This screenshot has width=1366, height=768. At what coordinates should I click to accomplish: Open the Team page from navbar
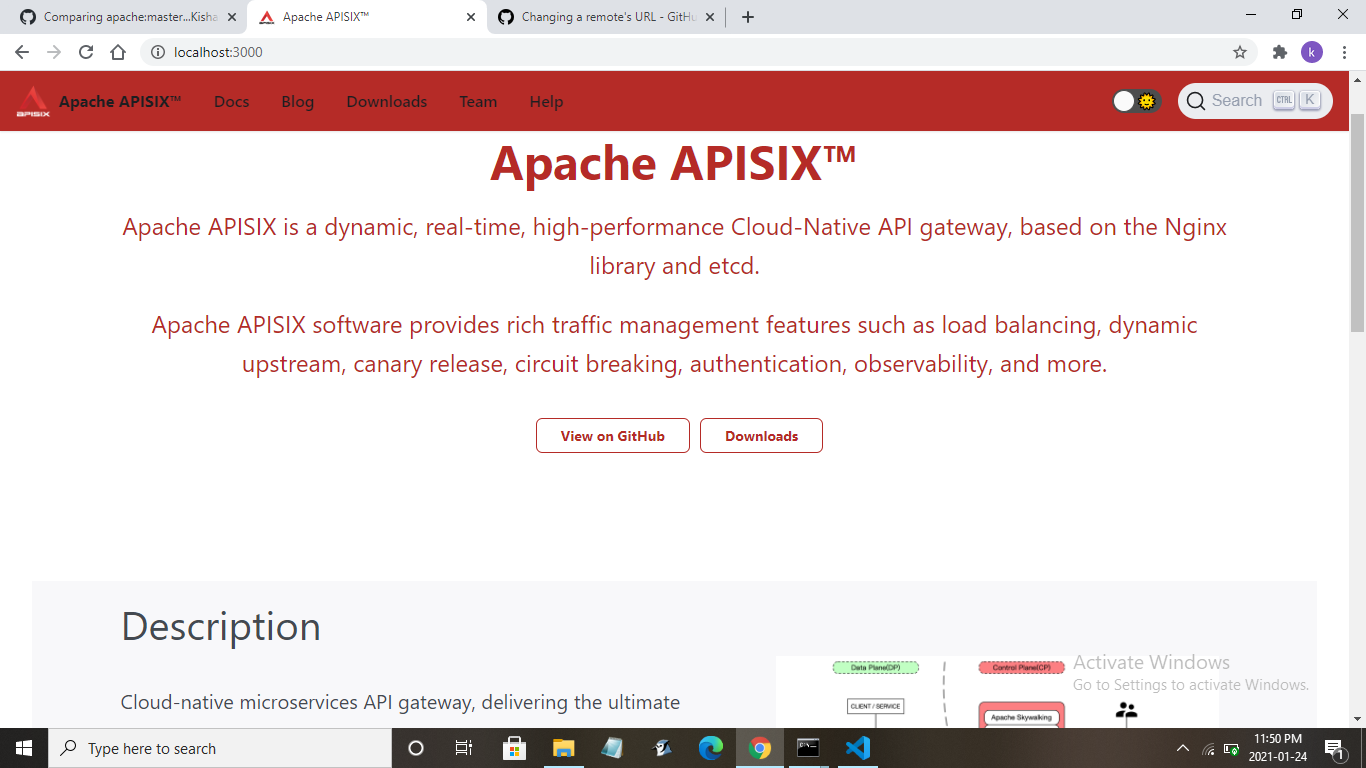pyautogui.click(x=478, y=101)
